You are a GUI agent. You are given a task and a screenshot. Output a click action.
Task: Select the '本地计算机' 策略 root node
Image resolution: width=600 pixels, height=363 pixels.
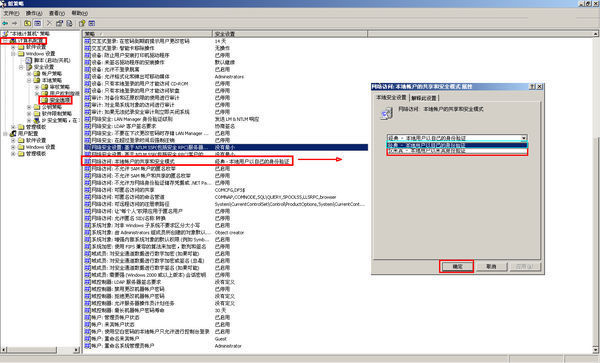(x=29, y=34)
